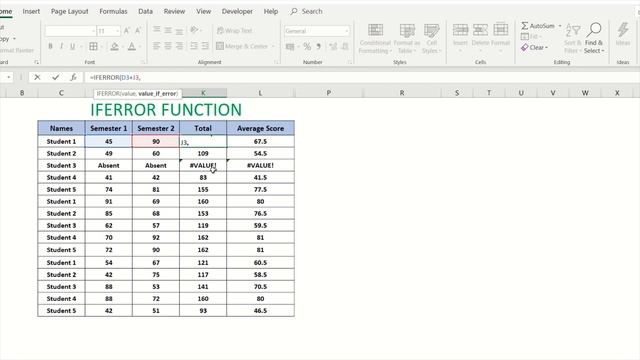Screen dimensions: 640x360
Task: Open the Insert ribbon tab
Action: [x=31, y=11]
